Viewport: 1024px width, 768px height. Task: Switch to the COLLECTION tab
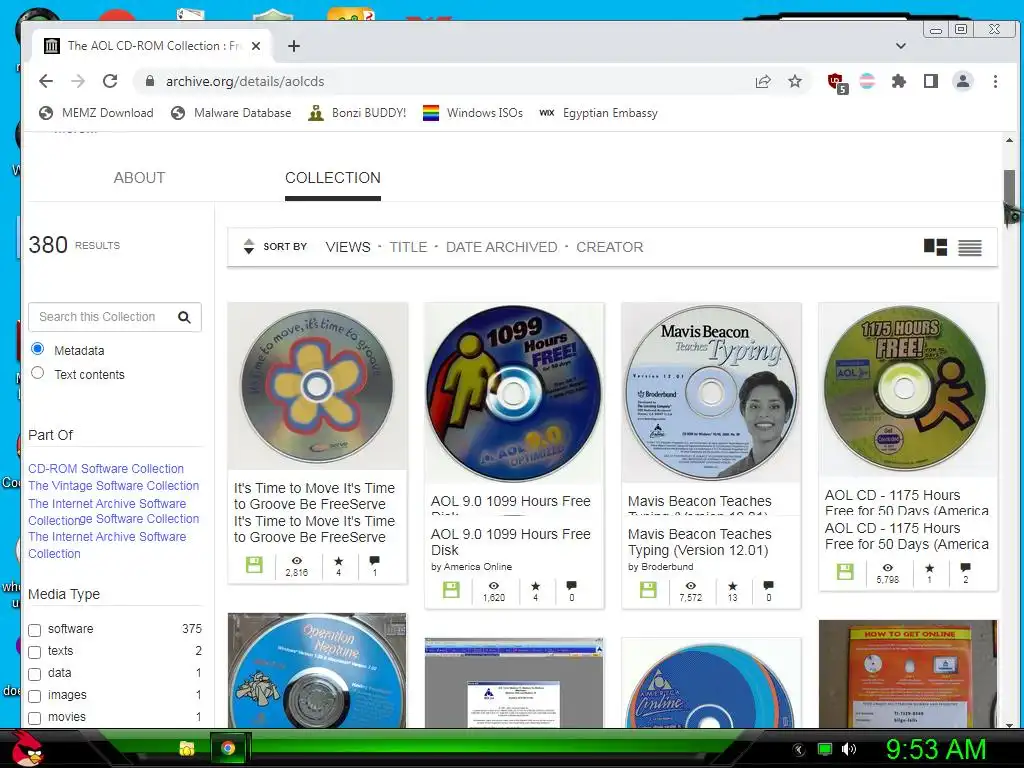tap(333, 178)
